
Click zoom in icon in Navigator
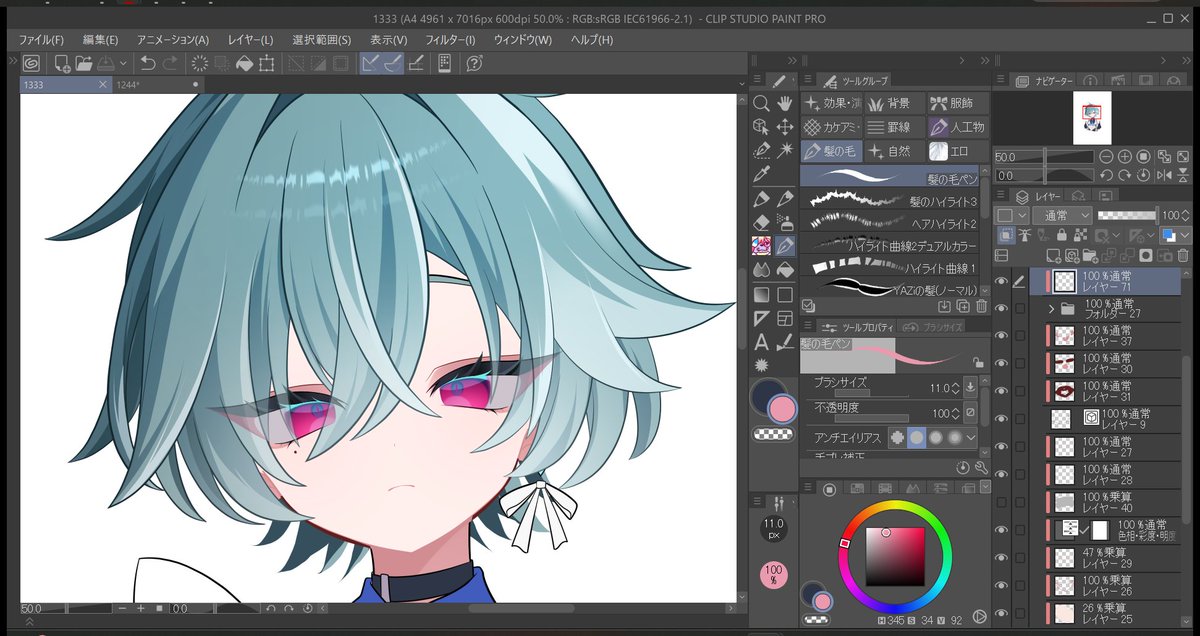click(1125, 157)
